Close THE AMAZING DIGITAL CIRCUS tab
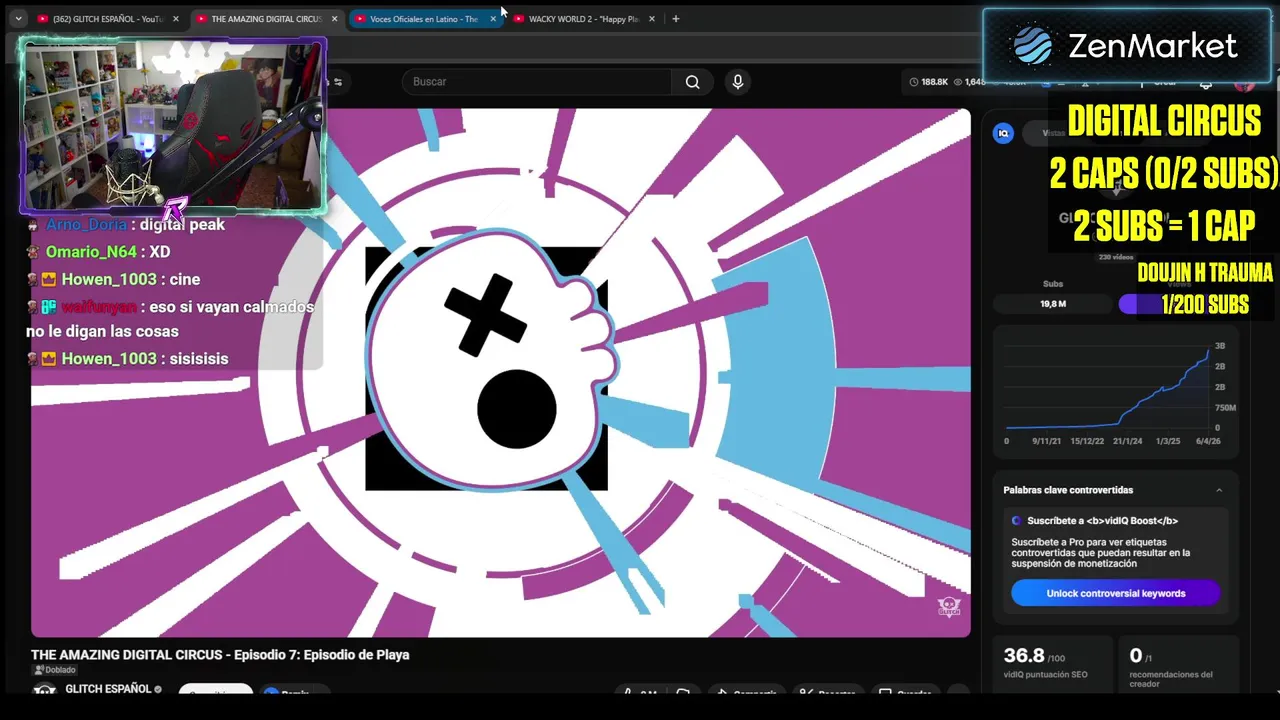1280x720 pixels. point(334,19)
